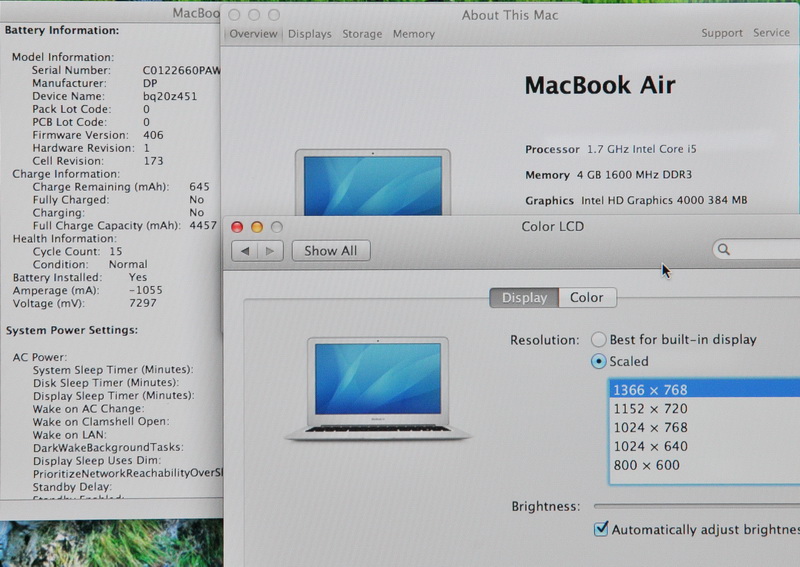Viewport: 800px width, 567px height.
Task: Close the Color LCD window with red button
Action: (237, 227)
